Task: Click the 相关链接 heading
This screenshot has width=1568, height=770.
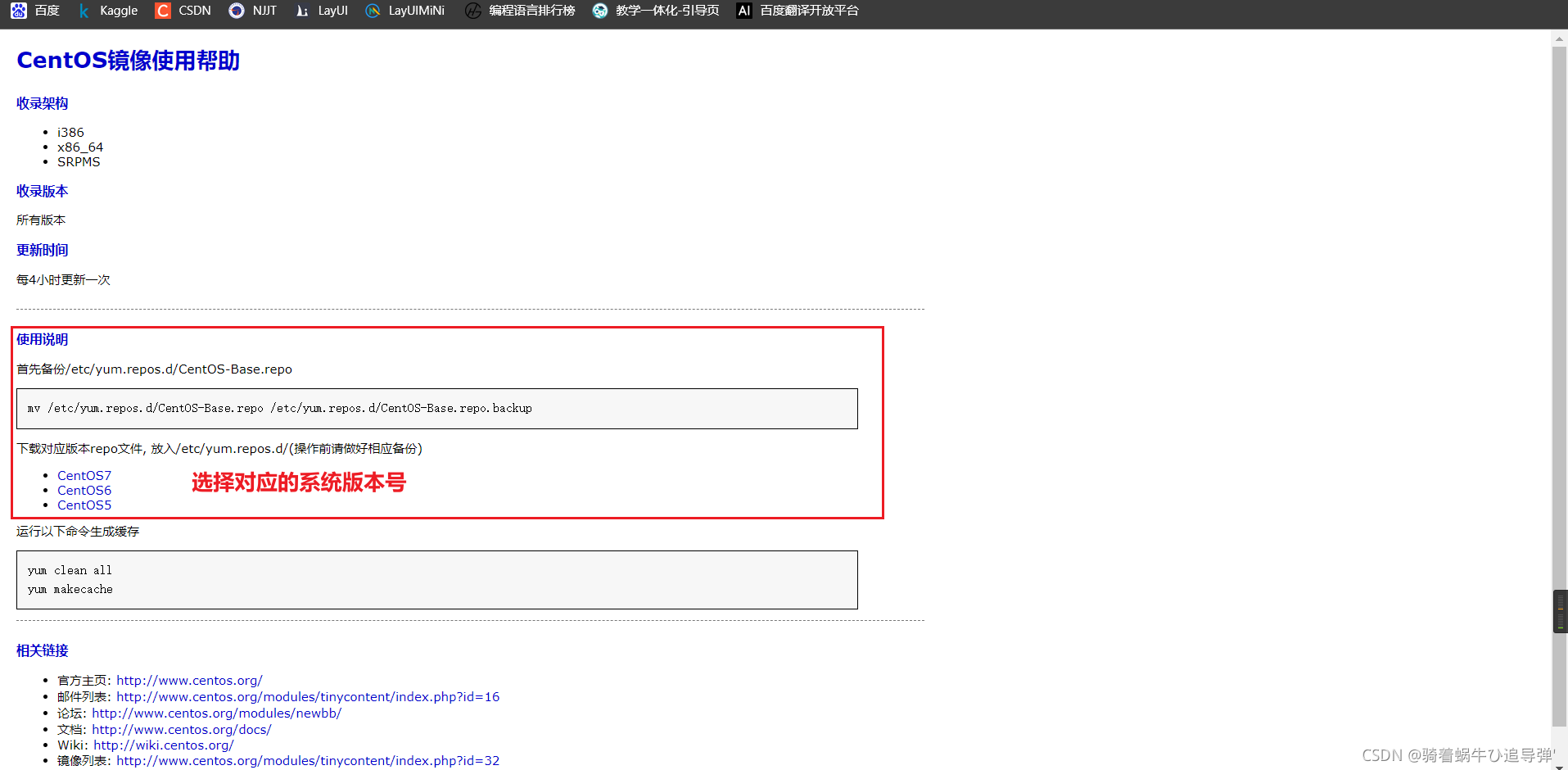Action: (43, 650)
